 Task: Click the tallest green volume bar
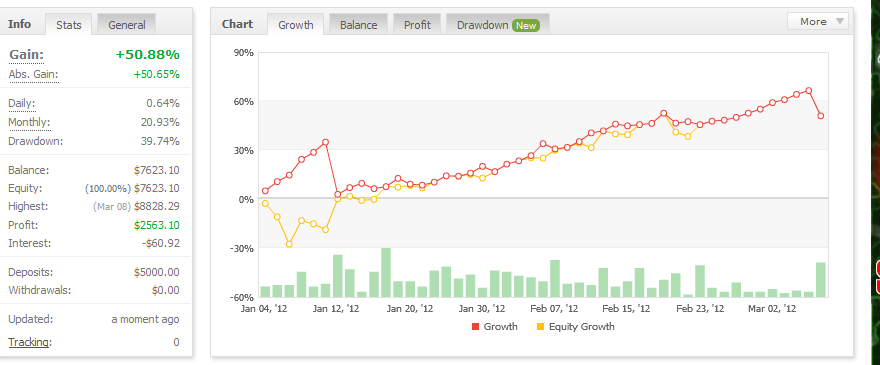(386, 272)
